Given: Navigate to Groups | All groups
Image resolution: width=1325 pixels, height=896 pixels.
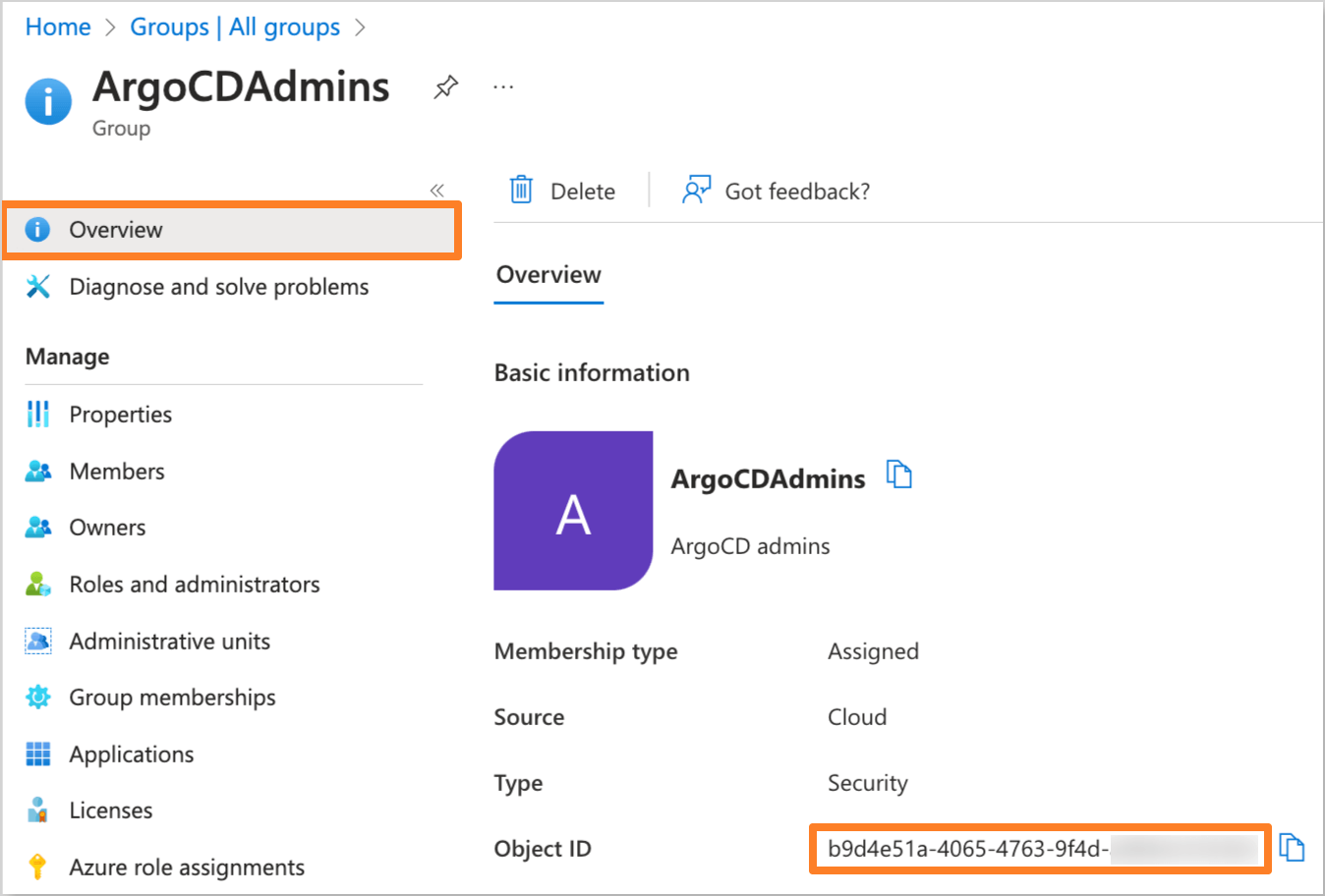Looking at the screenshot, I should [x=235, y=27].
